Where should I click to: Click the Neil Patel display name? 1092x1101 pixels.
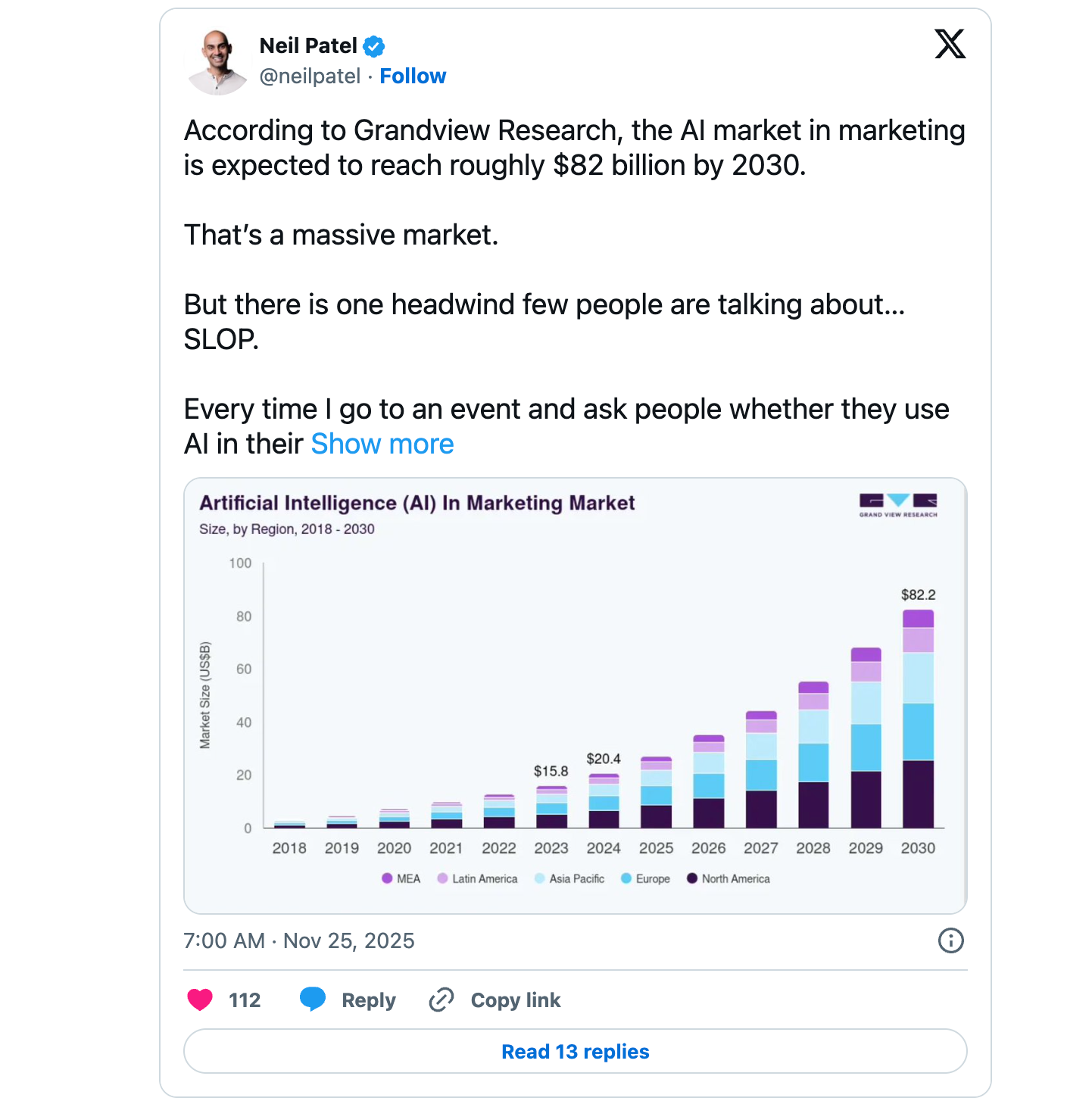tap(308, 46)
